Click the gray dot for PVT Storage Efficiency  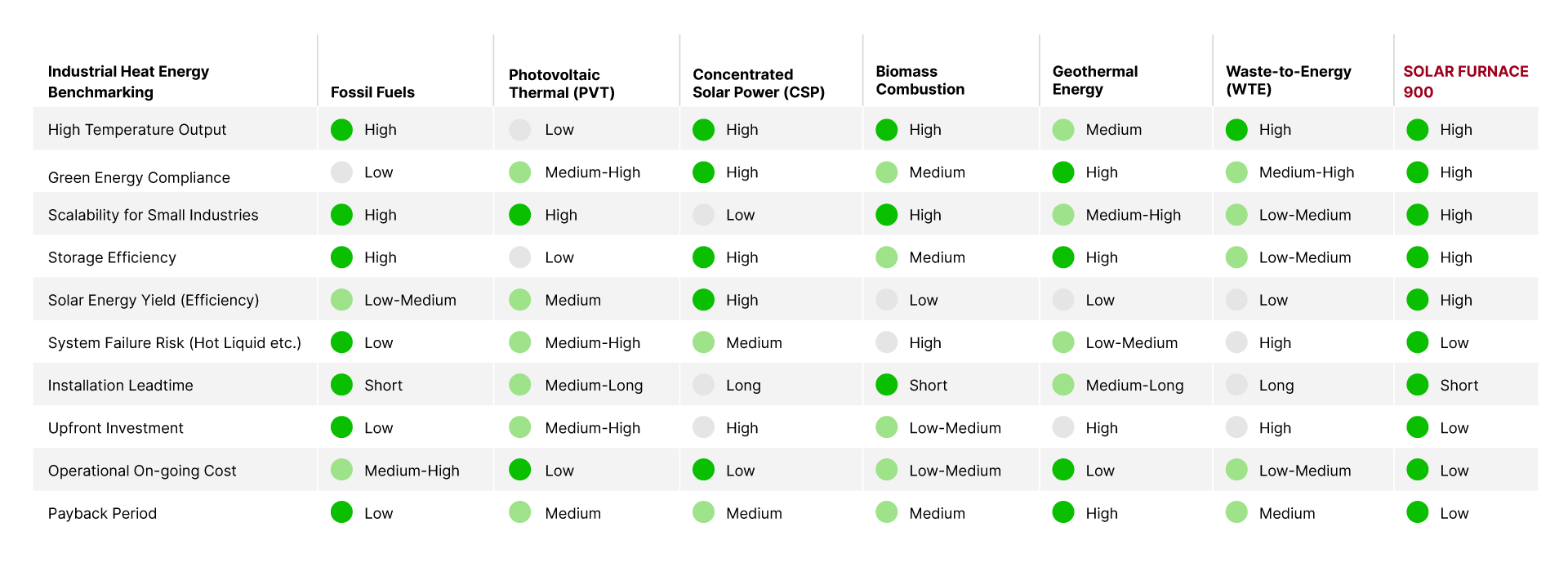(x=520, y=257)
